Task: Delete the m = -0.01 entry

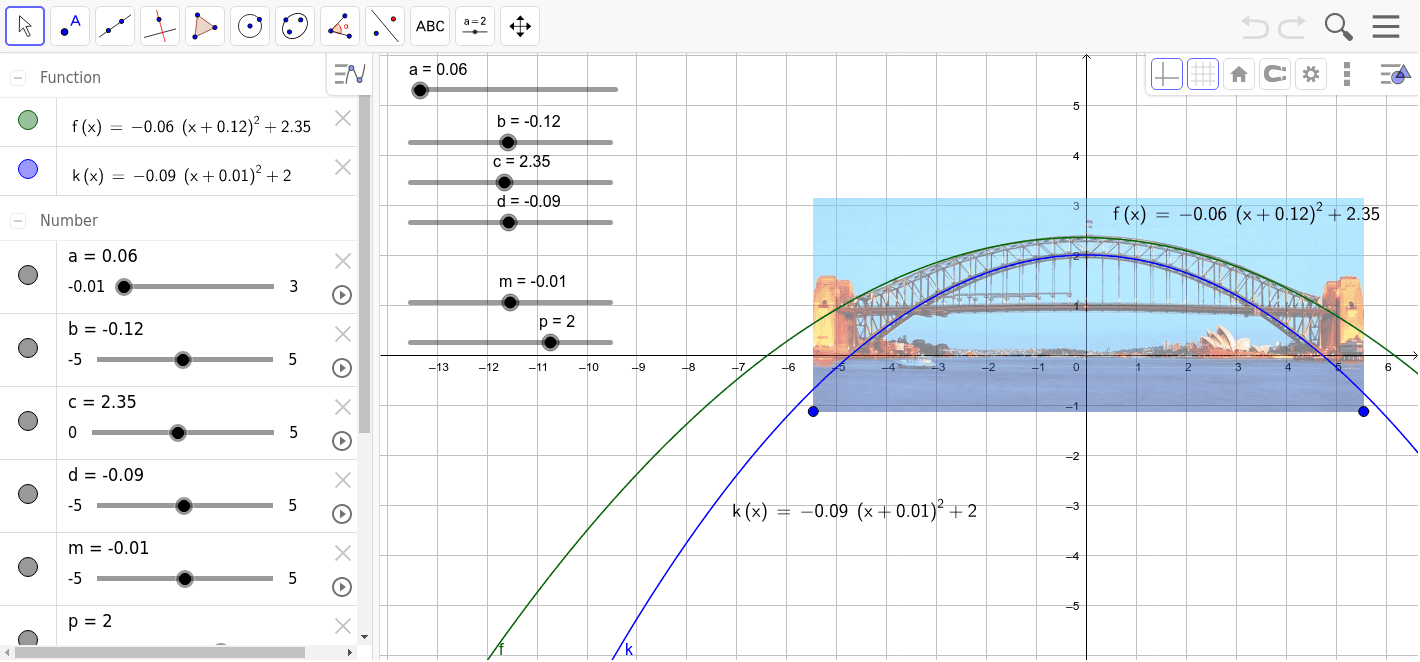Action: pos(343,553)
